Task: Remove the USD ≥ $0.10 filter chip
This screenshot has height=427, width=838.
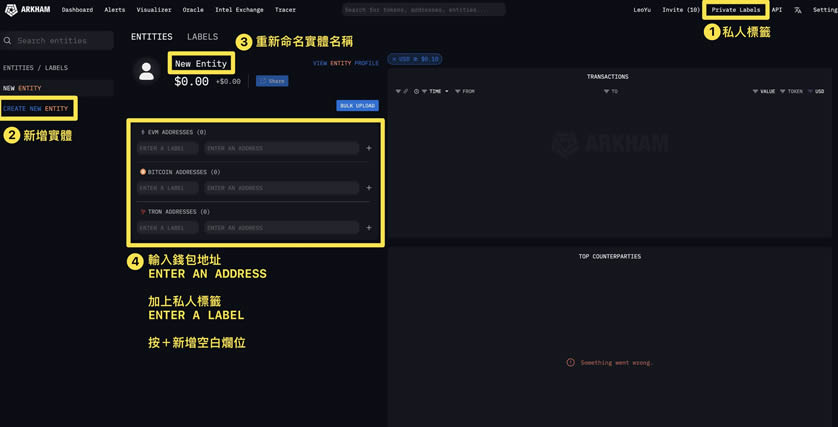Action: [394, 59]
